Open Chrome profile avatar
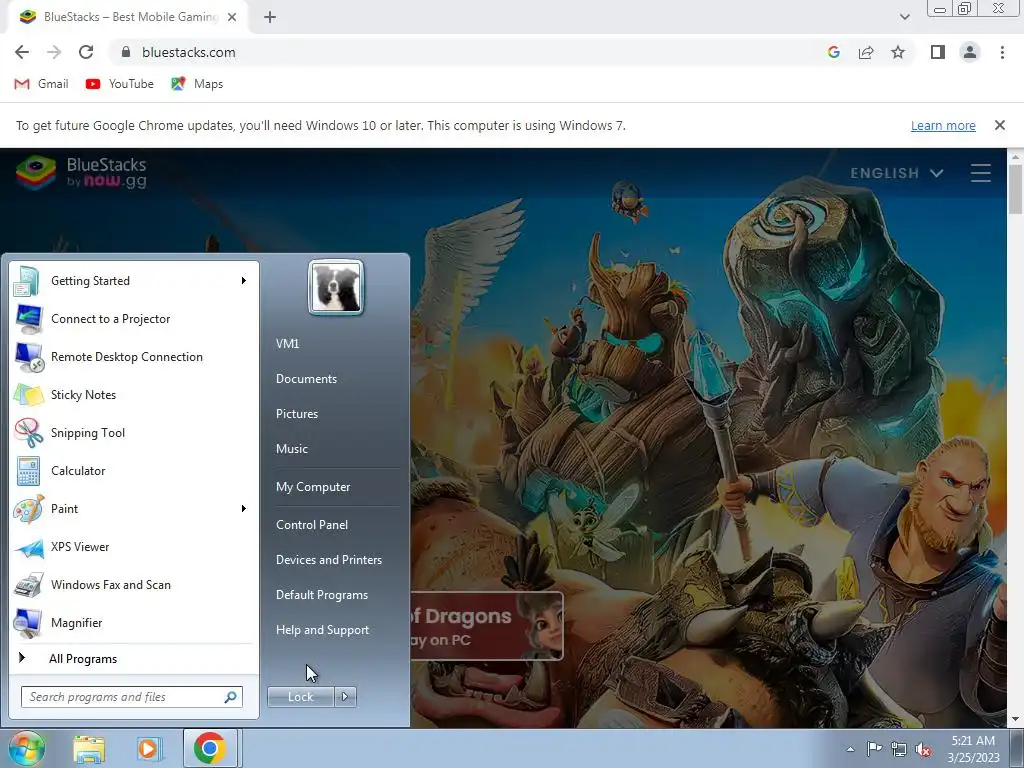Screen dimensions: 1024x768 tap(970, 52)
